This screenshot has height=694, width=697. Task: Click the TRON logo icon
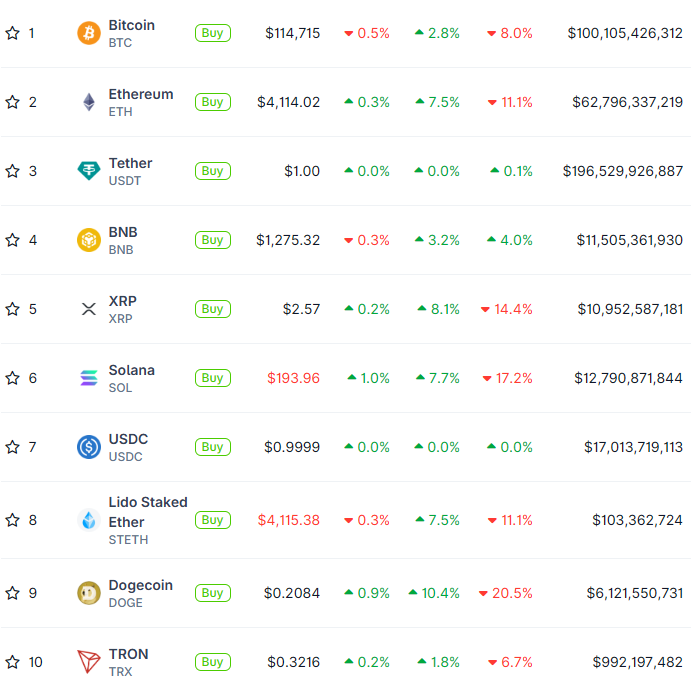pyautogui.click(x=89, y=662)
